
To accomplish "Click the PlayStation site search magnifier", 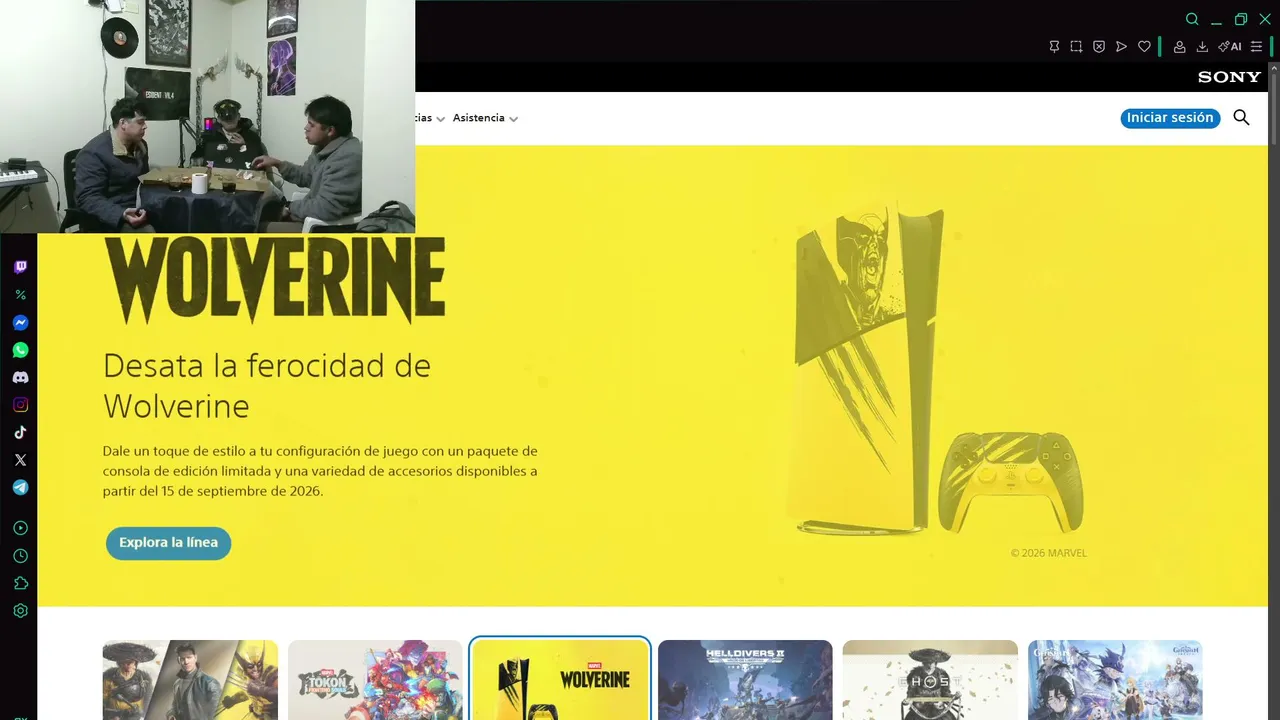I will tap(1241, 118).
